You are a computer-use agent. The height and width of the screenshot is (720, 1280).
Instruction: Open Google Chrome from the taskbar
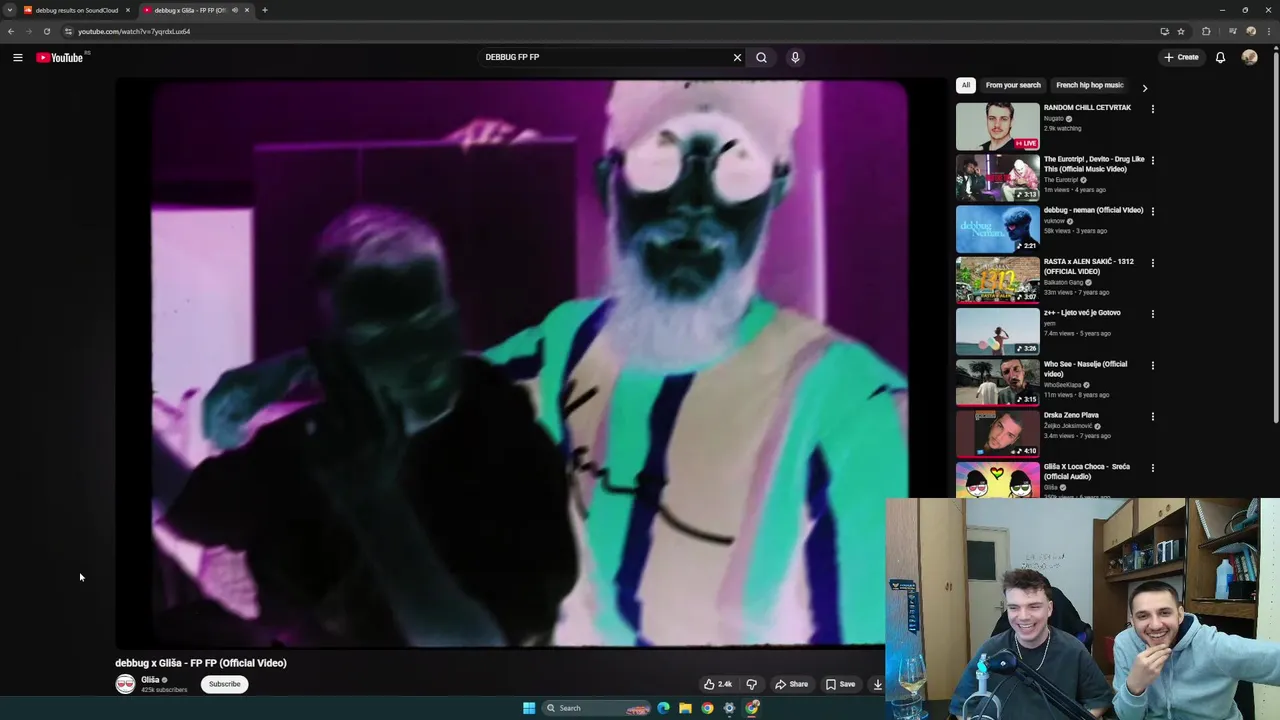[707, 708]
